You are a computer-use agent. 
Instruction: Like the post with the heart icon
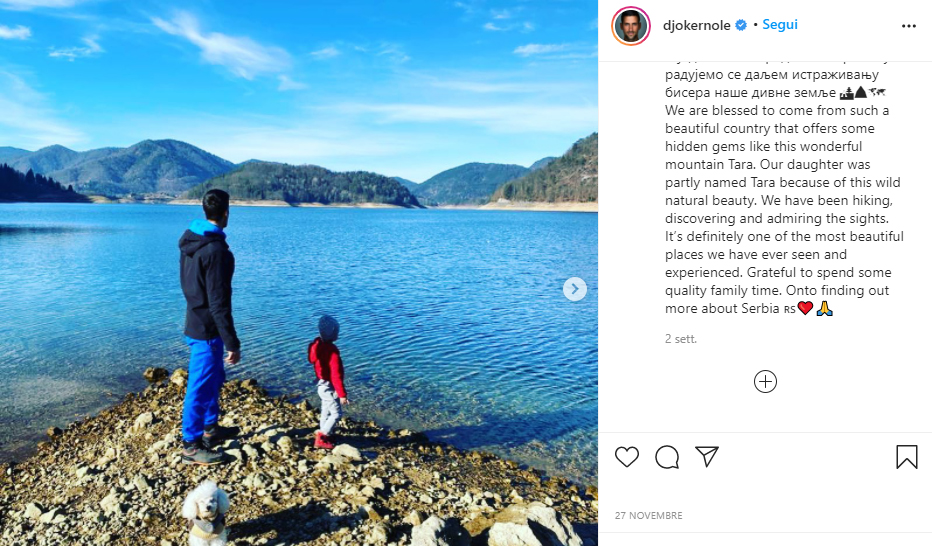[x=626, y=457]
